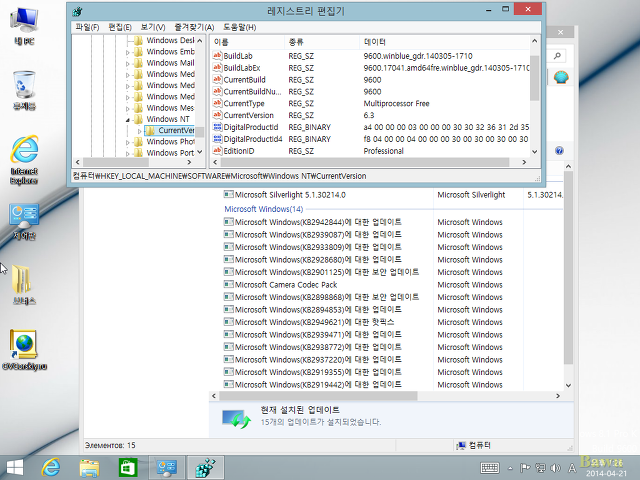Image resolution: width=640 pixels, height=480 pixels.
Task: Select the CurrentBuild registry value
Action: pyautogui.click(x=244, y=80)
